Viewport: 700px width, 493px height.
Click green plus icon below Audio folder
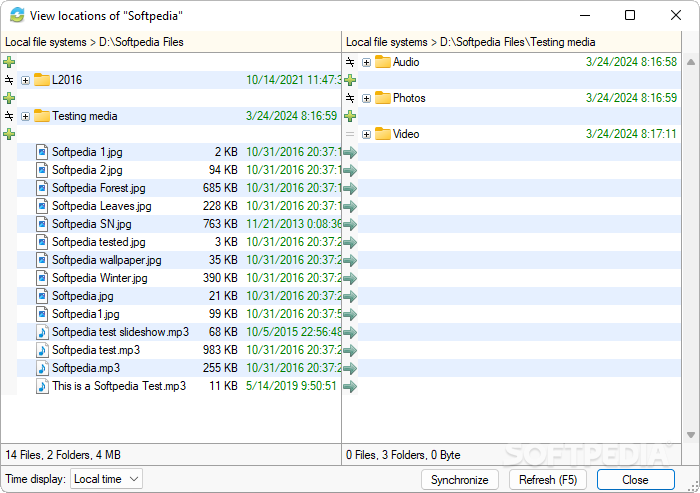tap(350, 80)
